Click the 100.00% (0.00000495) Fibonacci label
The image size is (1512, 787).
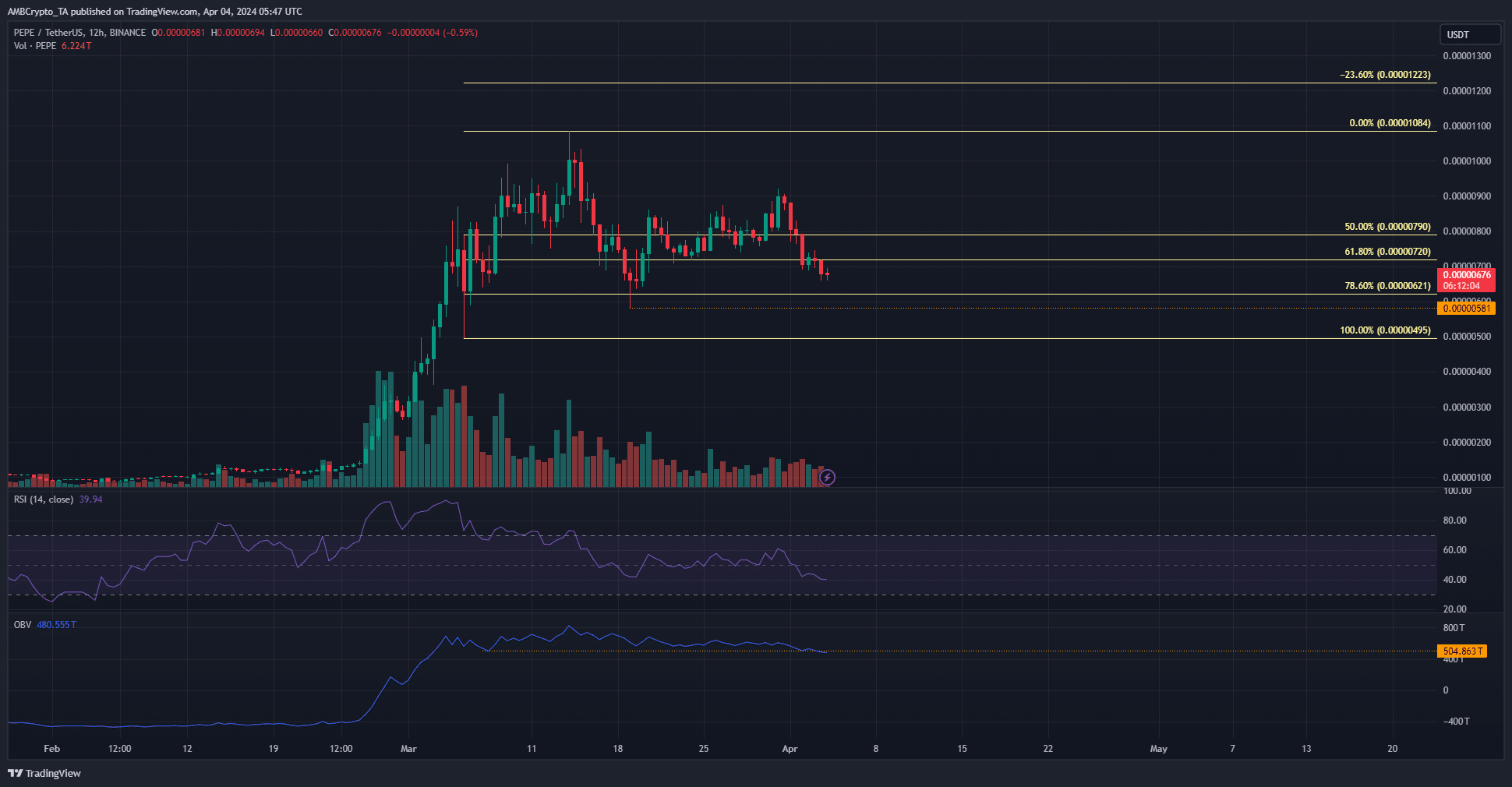pyautogui.click(x=1385, y=330)
